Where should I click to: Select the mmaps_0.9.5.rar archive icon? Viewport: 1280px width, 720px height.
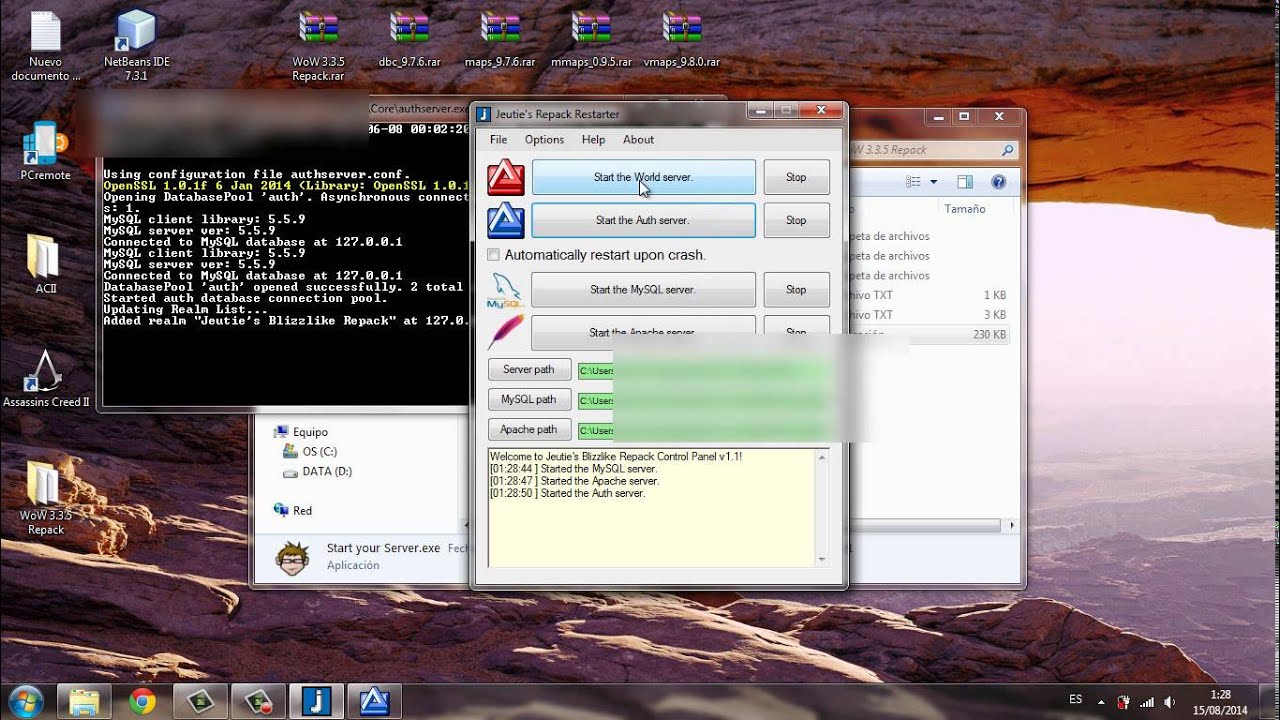592,40
